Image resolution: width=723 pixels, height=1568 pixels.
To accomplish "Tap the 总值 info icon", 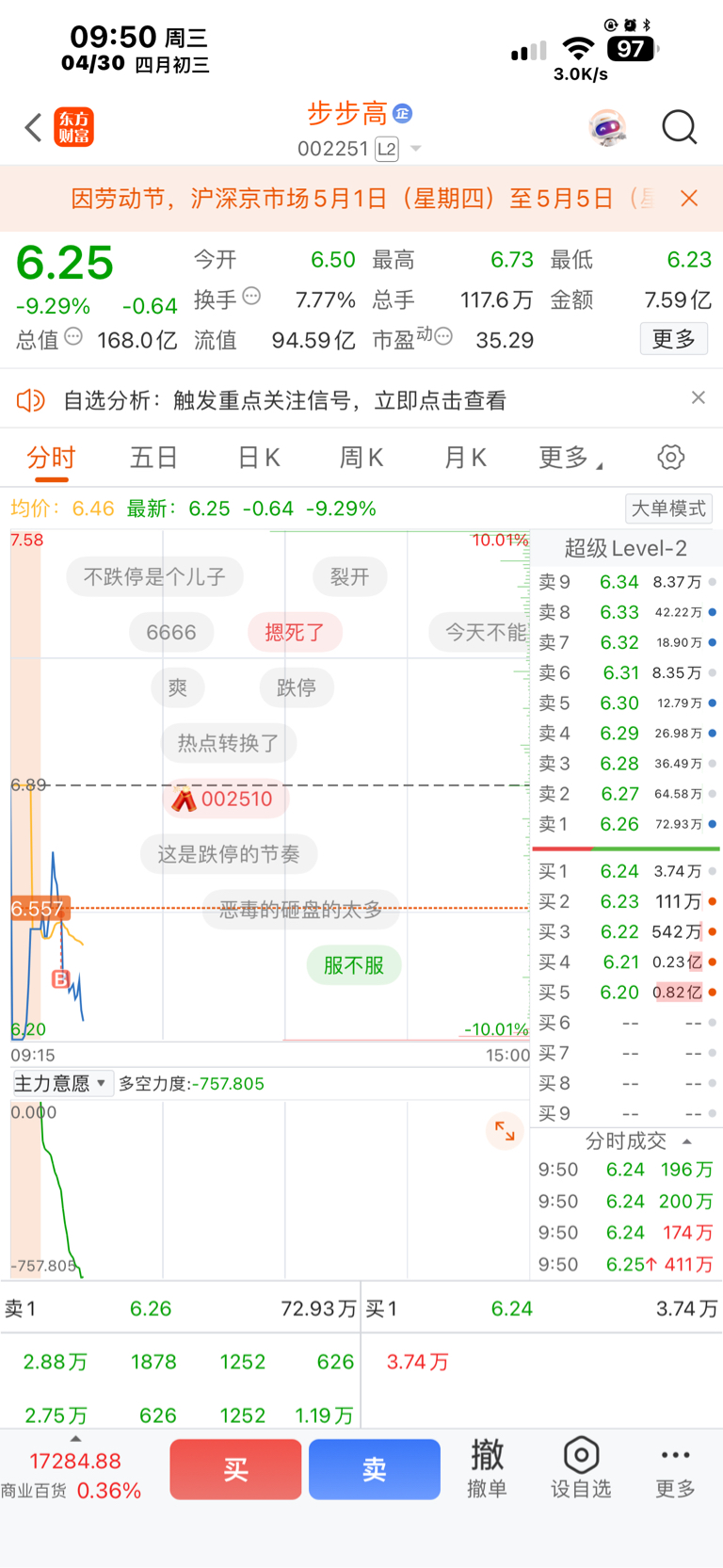I will tap(73, 336).
